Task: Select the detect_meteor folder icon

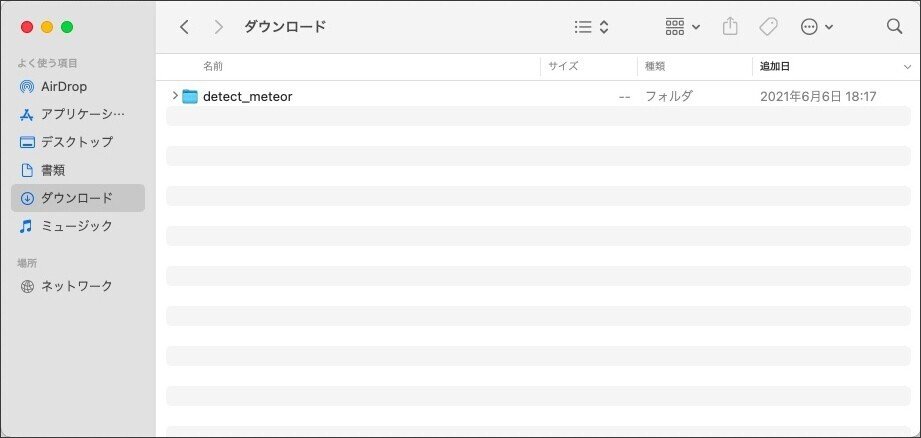Action: 190,97
